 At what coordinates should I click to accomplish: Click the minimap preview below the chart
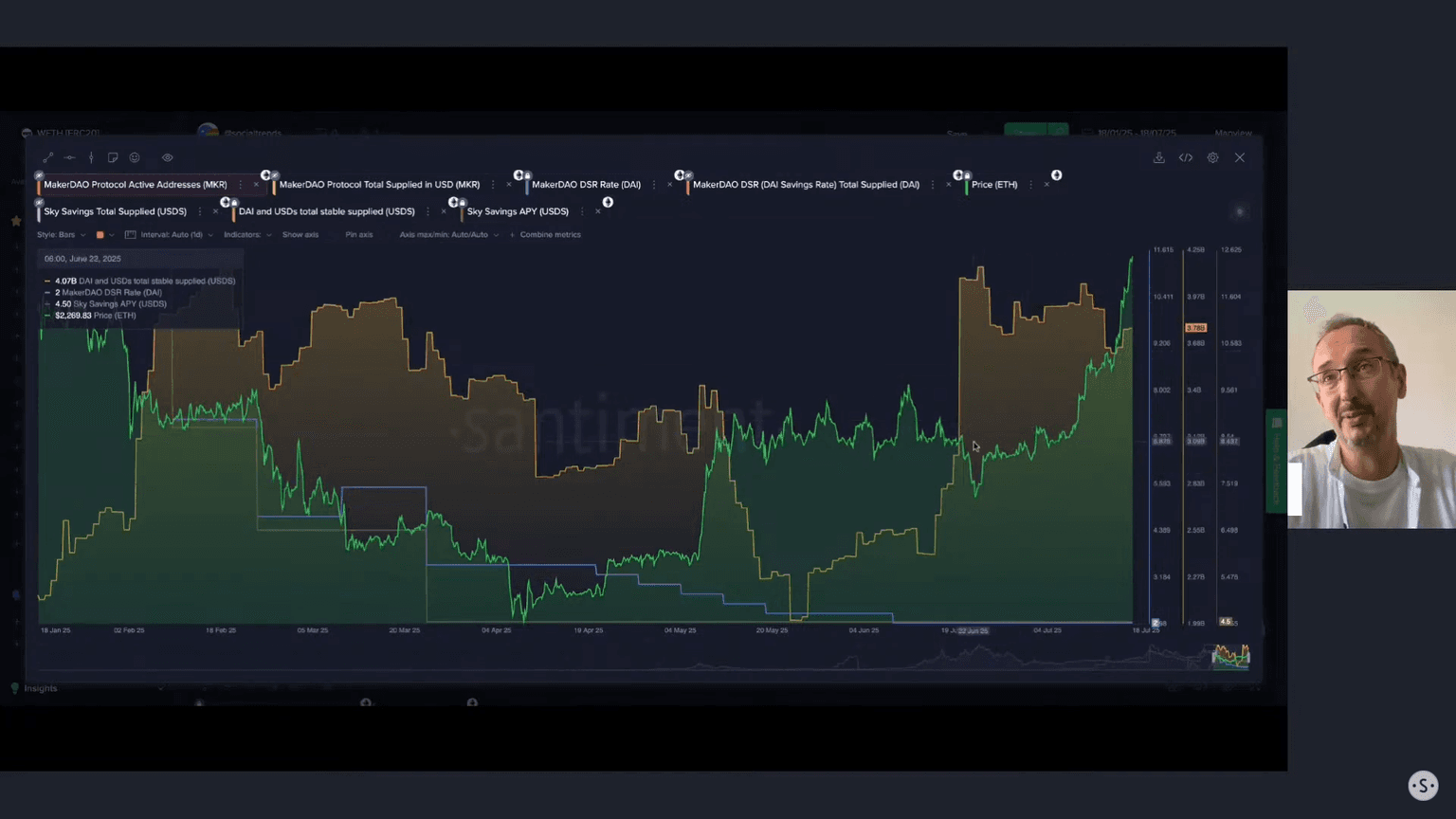1229,655
